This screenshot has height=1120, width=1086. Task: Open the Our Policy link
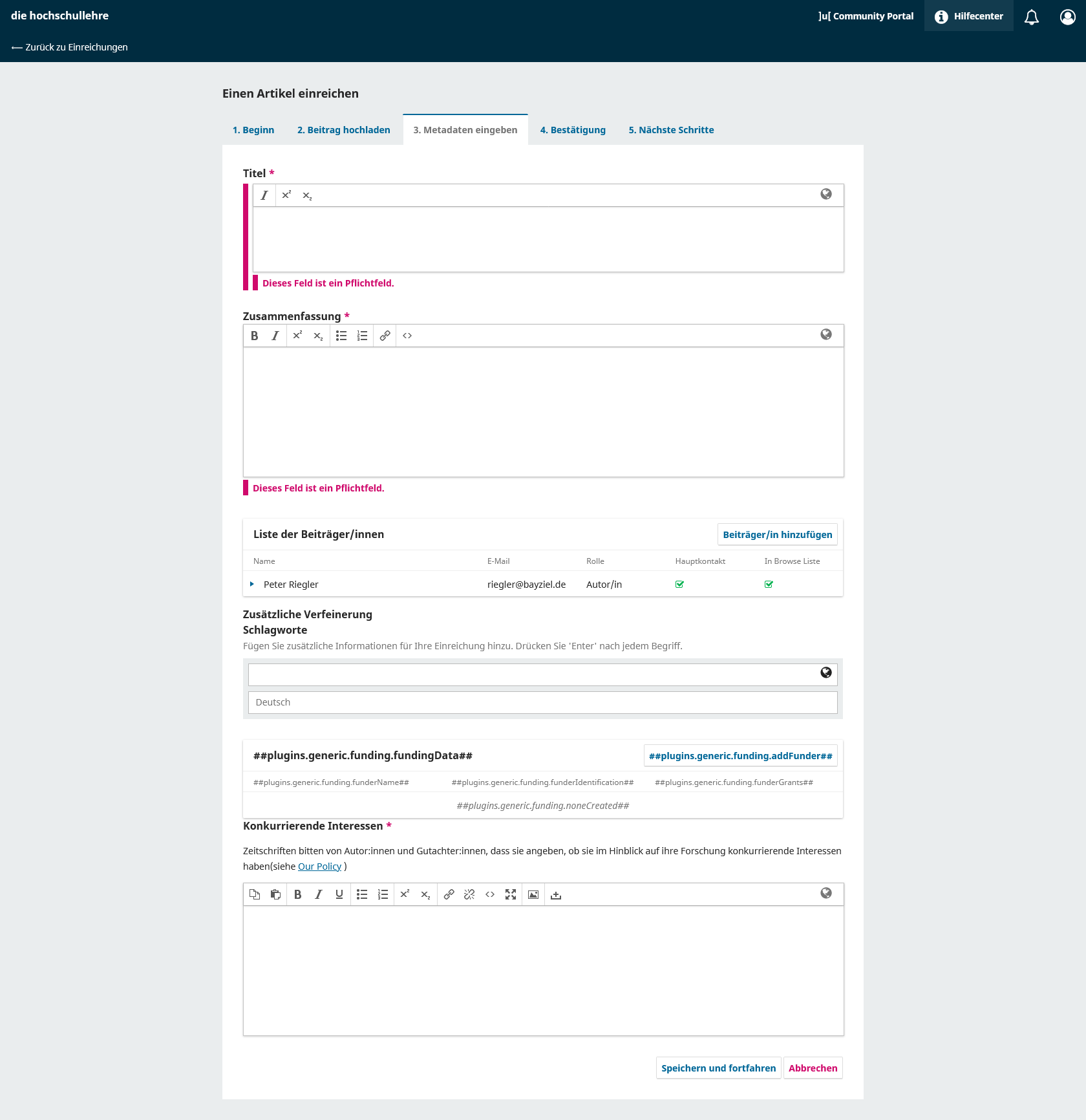[319, 867]
